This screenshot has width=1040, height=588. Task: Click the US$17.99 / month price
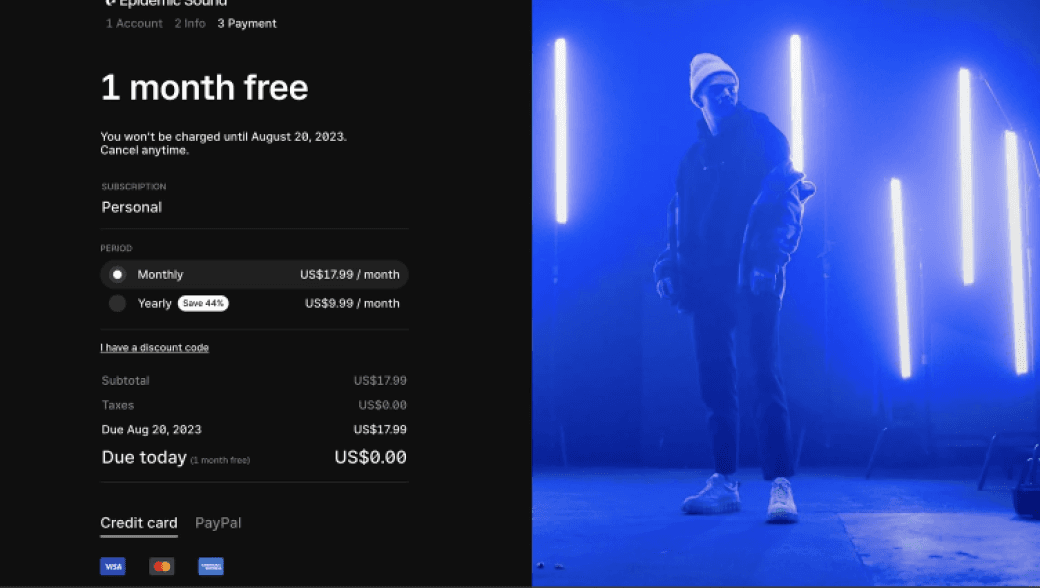click(x=350, y=274)
